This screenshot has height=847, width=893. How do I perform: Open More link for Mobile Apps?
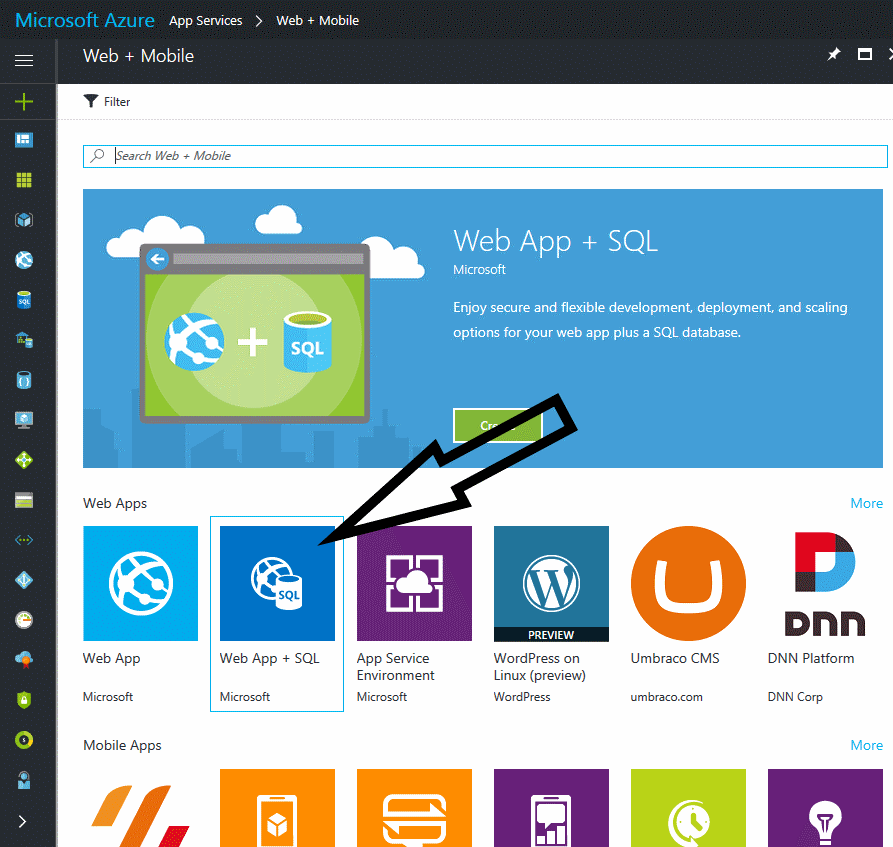(x=866, y=746)
